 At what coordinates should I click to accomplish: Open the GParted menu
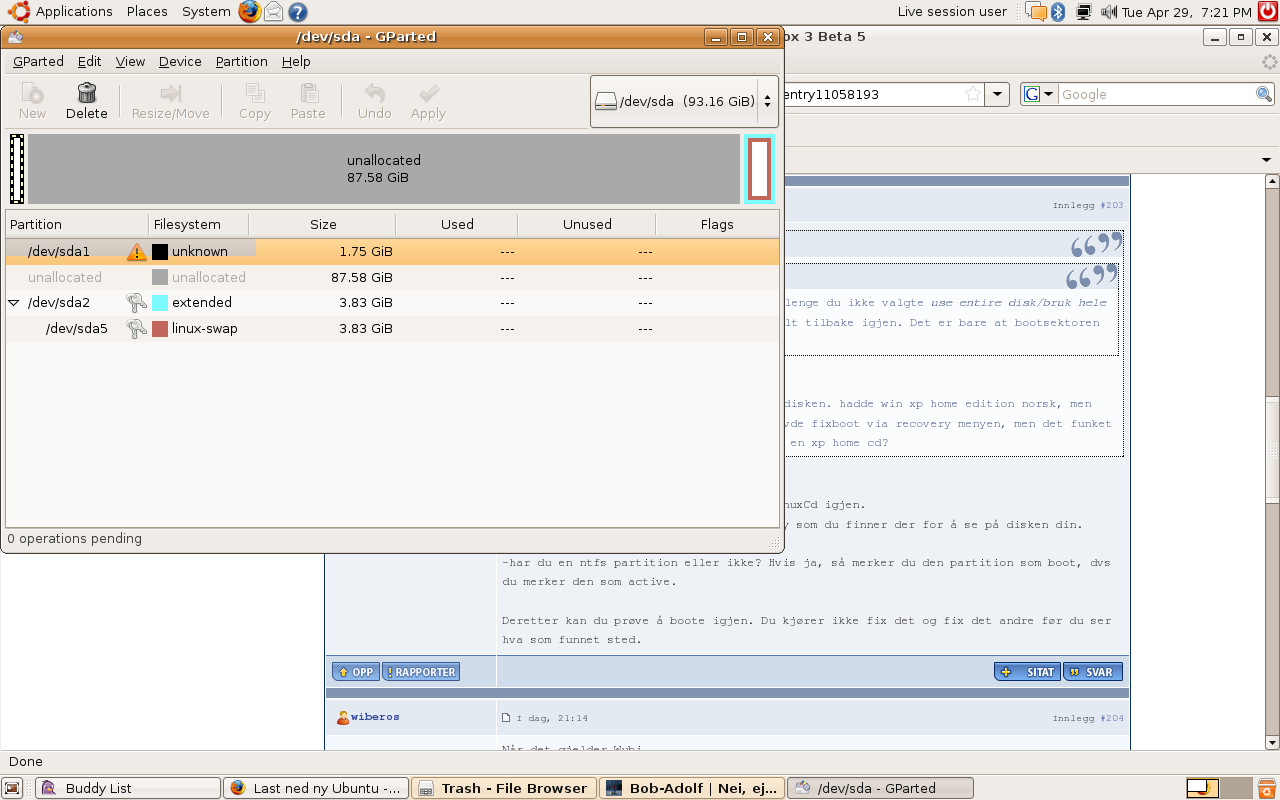click(38, 61)
